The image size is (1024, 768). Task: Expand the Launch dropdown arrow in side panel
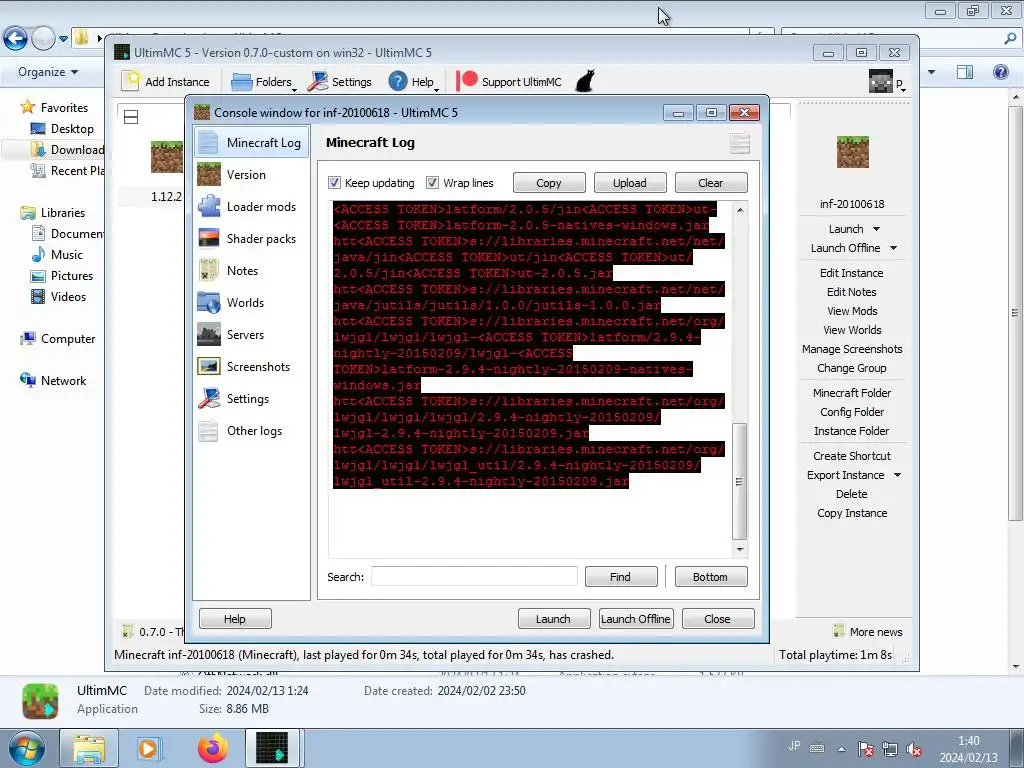pyautogui.click(x=876, y=229)
